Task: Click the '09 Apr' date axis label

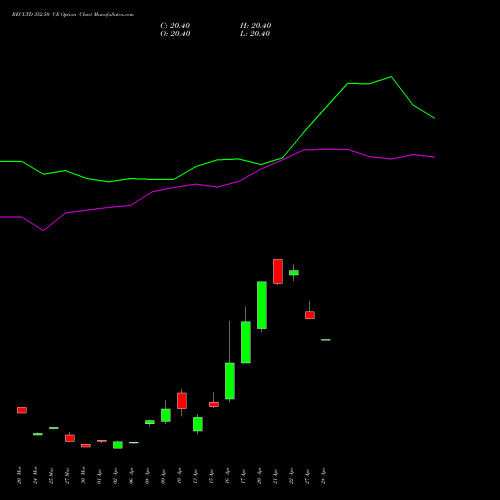Action: pyautogui.click(x=163, y=477)
